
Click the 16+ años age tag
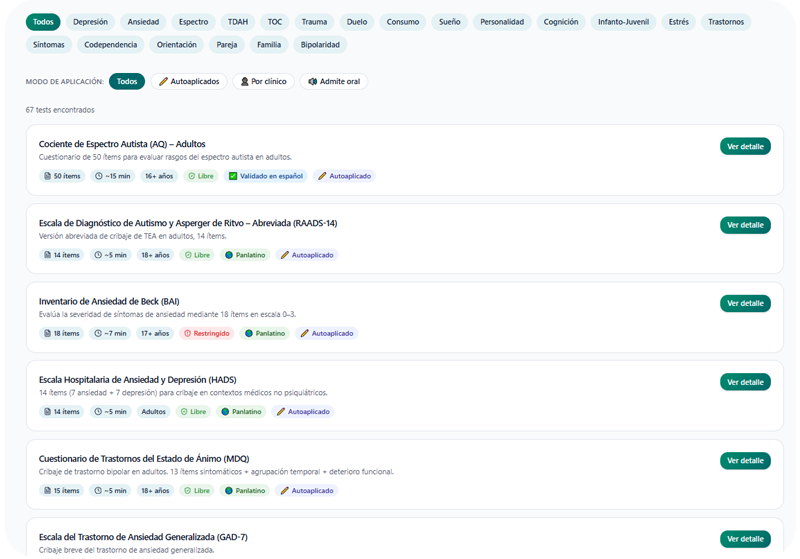[159, 176]
